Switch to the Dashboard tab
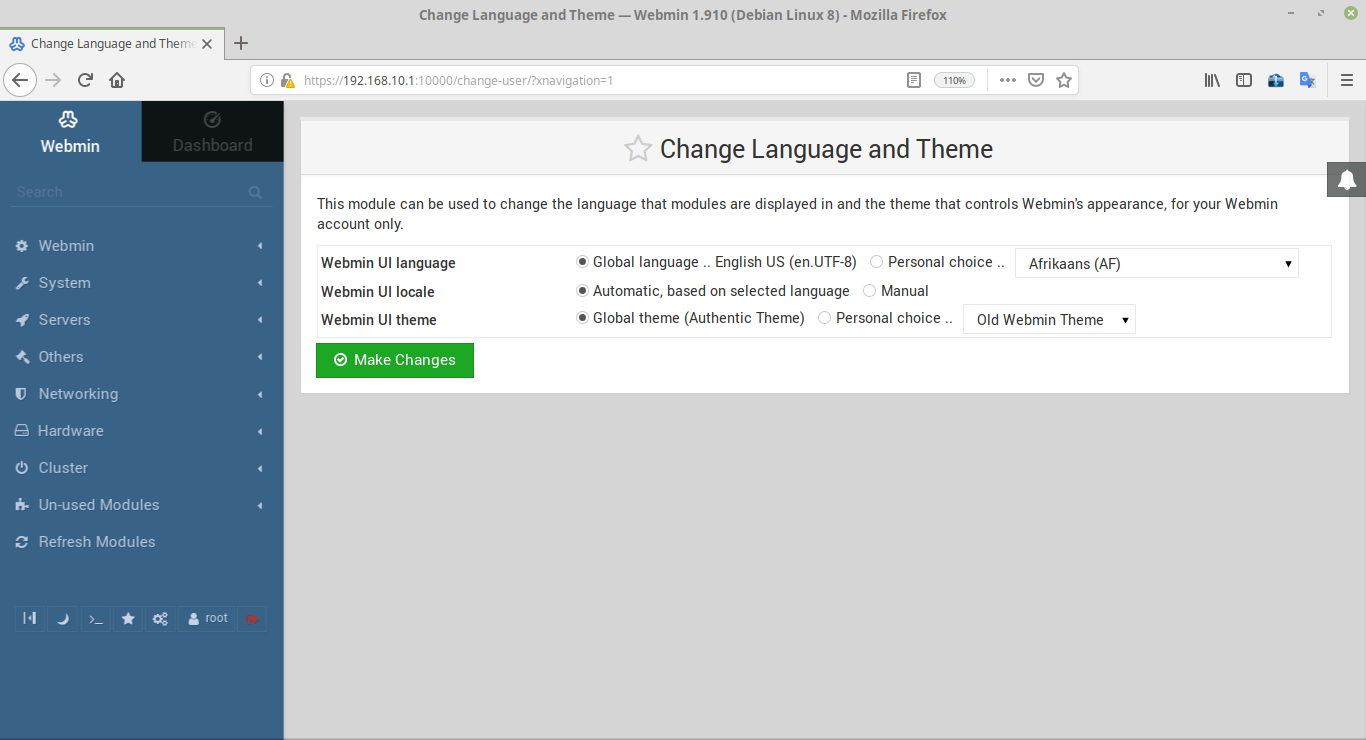Image resolution: width=1366 pixels, height=740 pixels. 212,132
